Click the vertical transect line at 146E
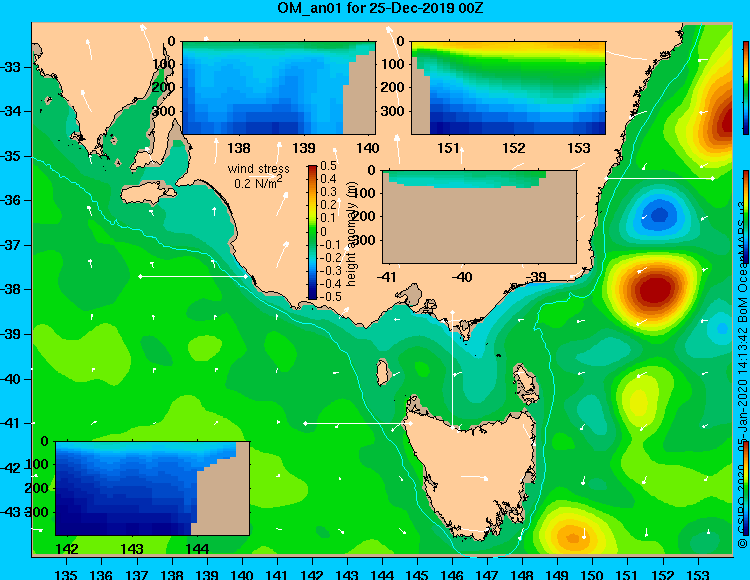Screen dimensions: 750x580 452,370
